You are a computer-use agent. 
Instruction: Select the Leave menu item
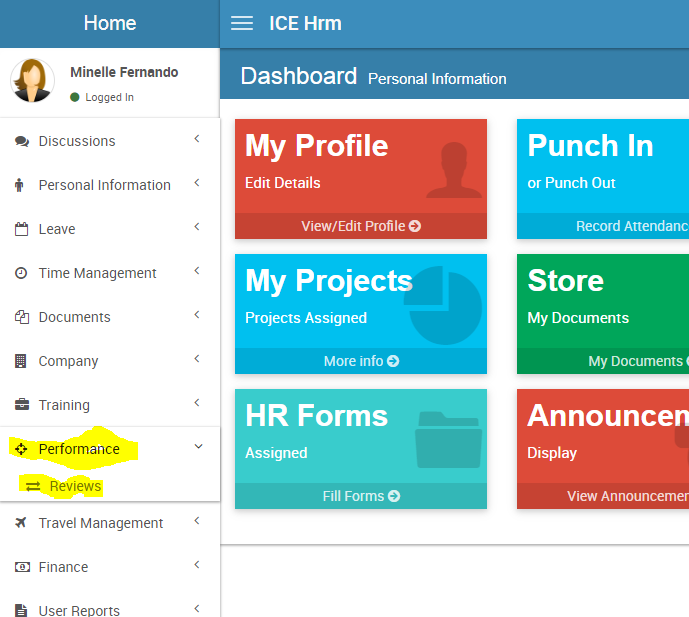110,229
